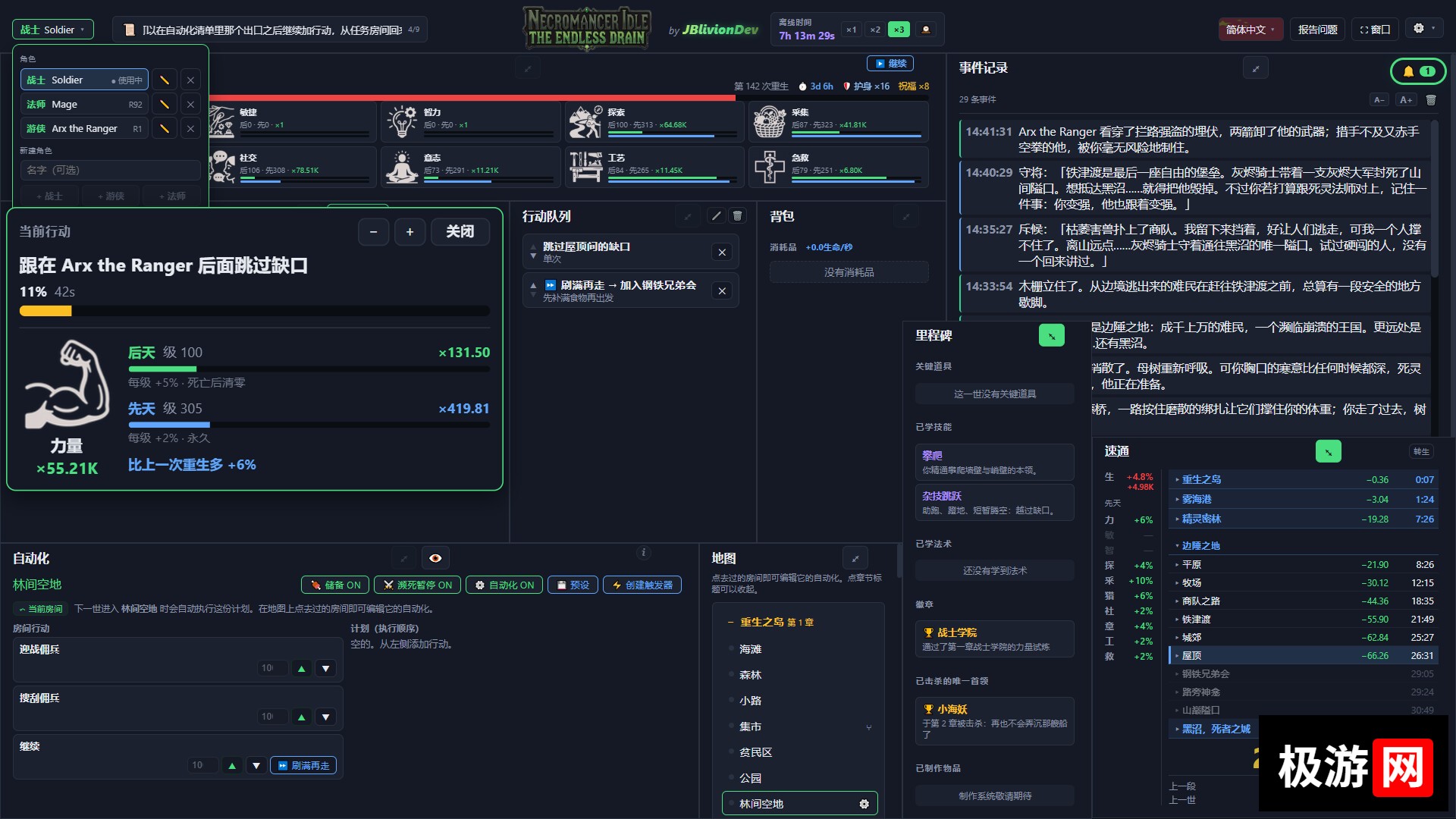Collapse 边陲之地 section in speedrun list

pos(1303,546)
